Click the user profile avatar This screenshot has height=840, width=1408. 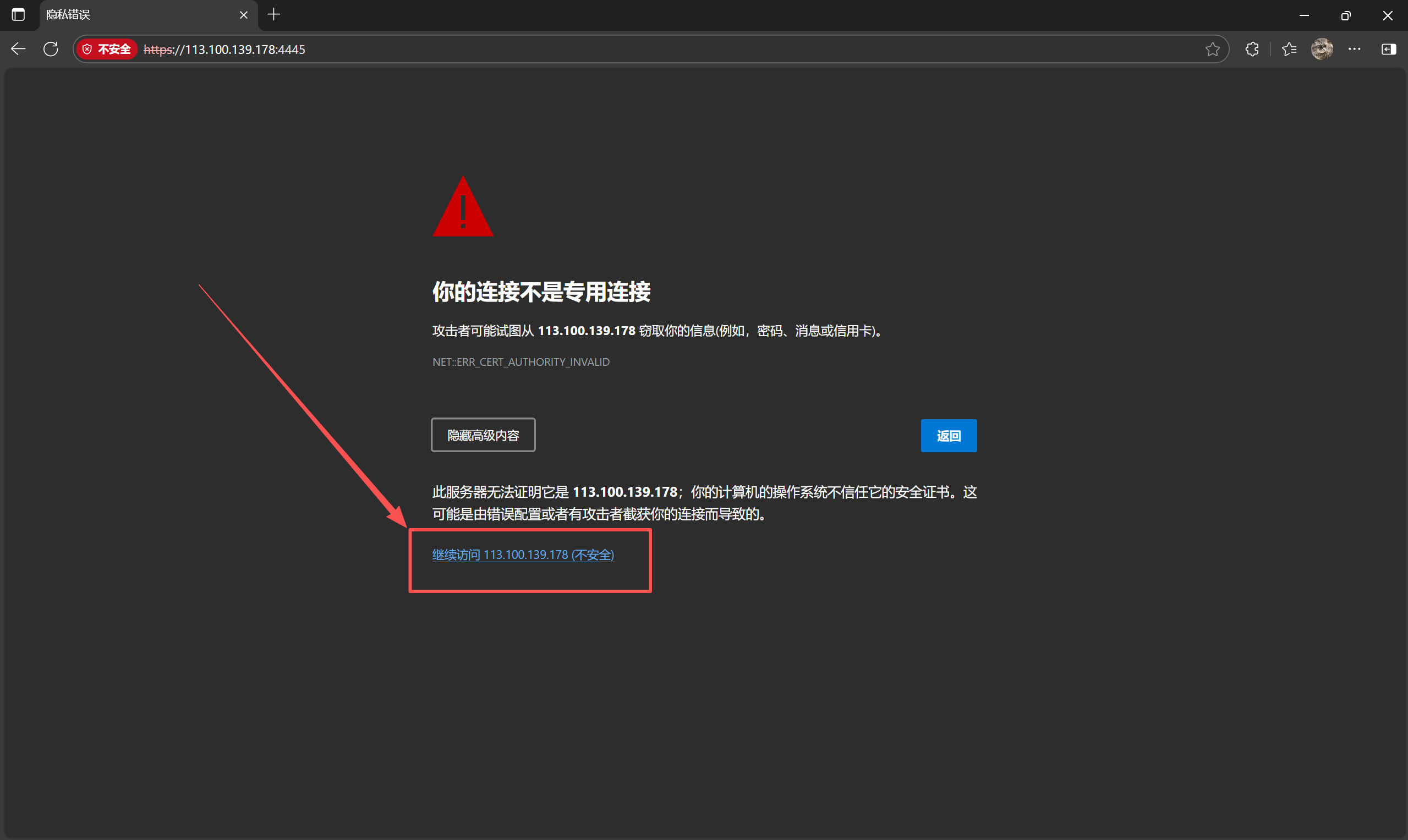click(1322, 50)
